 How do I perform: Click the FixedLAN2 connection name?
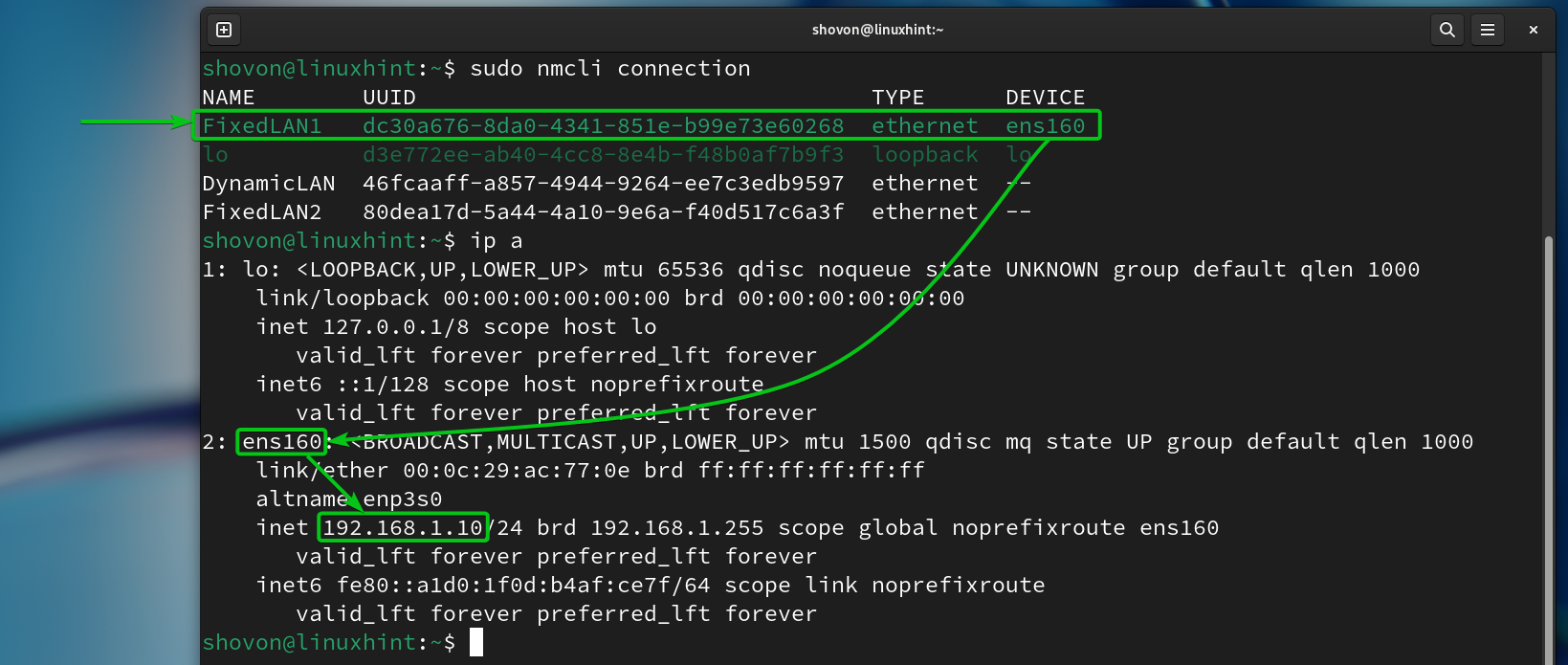coord(262,211)
